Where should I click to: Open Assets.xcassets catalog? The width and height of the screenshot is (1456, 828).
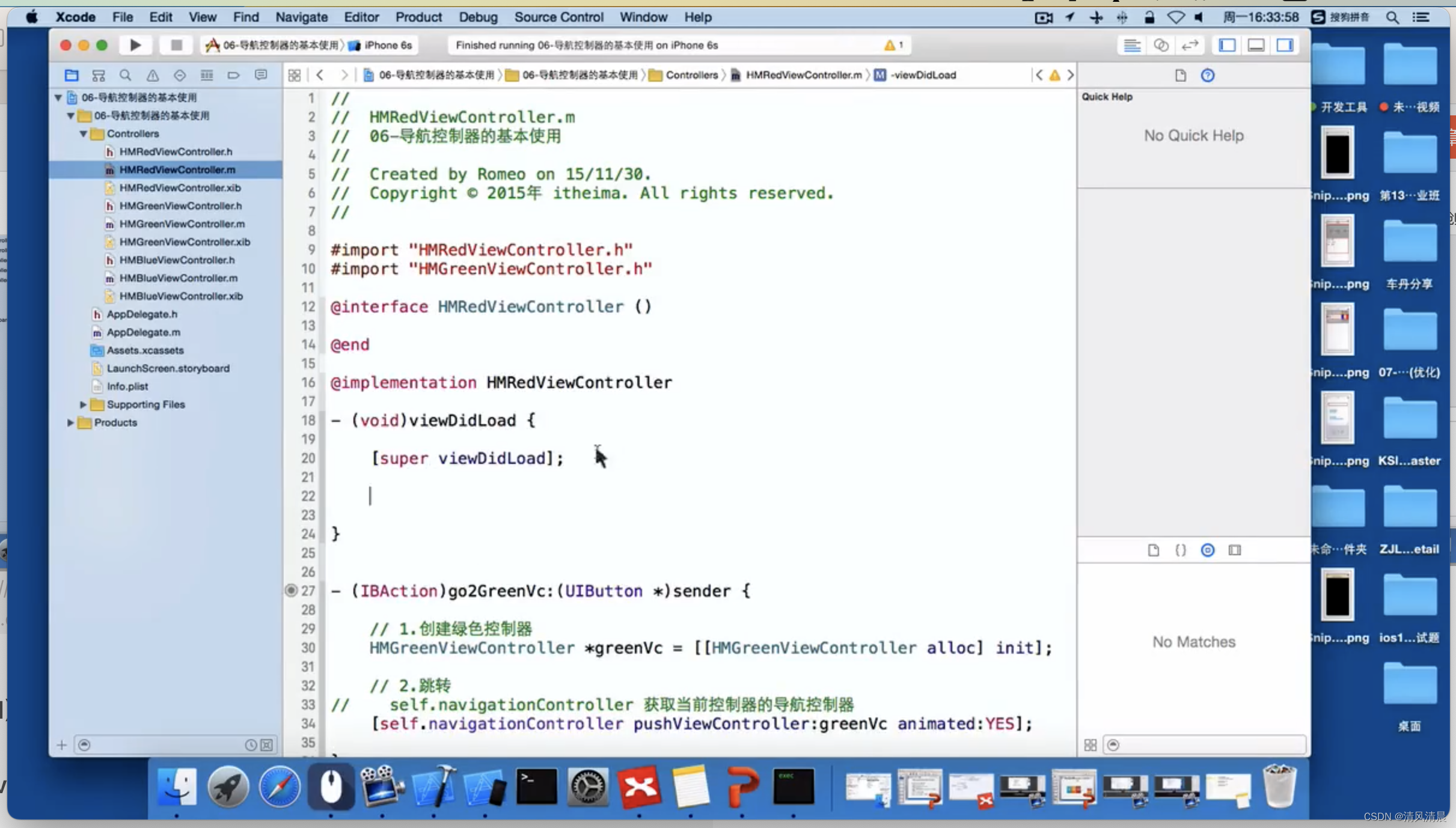(x=145, y=350)
